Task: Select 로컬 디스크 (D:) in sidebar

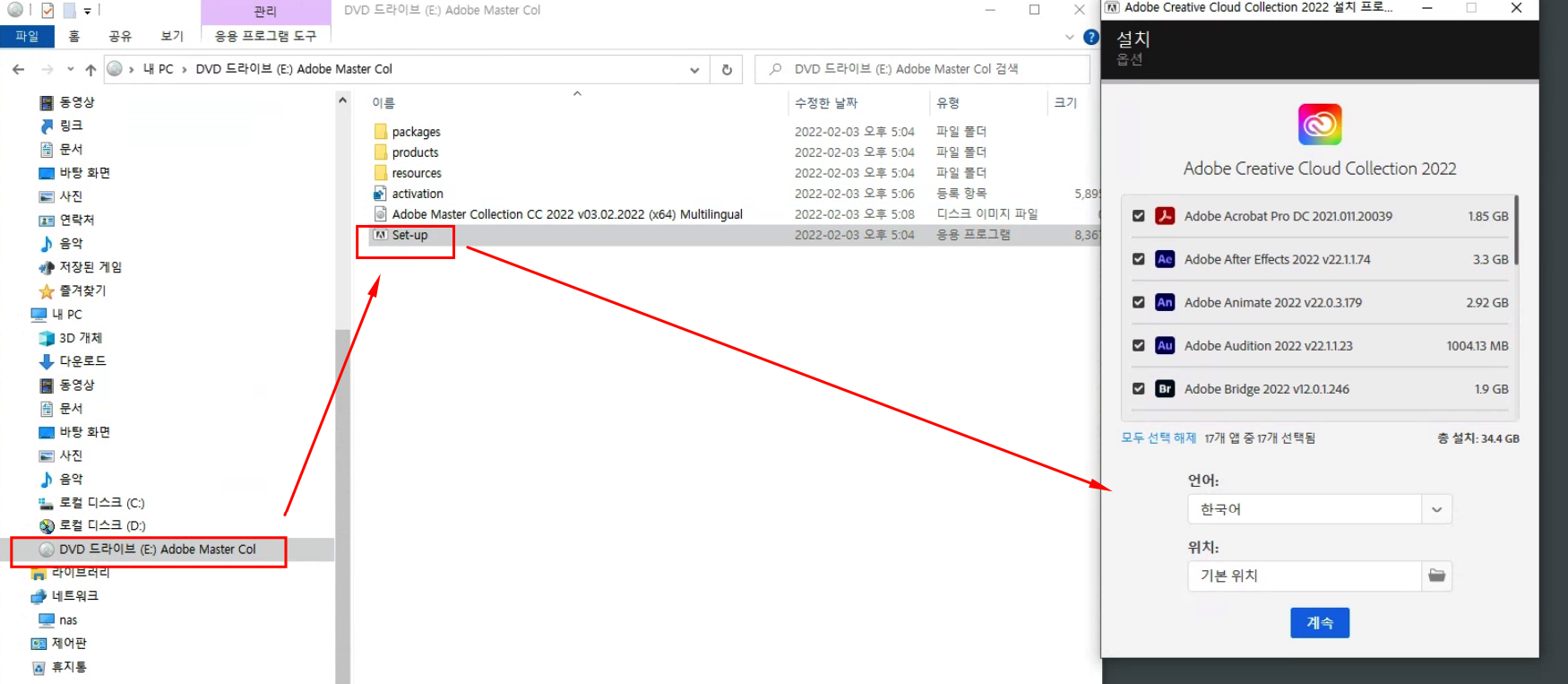Action: (x=102, y=525)
